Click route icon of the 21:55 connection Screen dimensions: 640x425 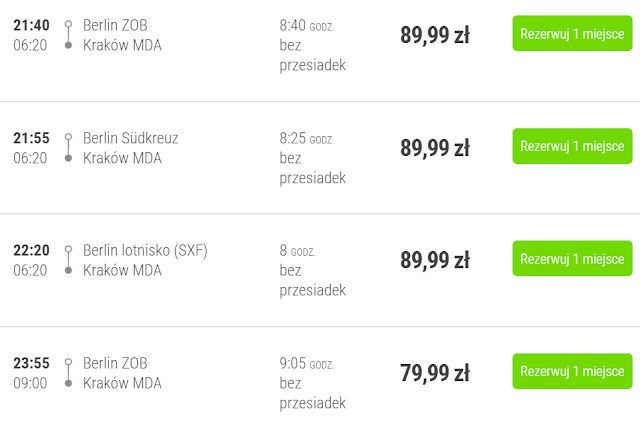coord(67,147)
